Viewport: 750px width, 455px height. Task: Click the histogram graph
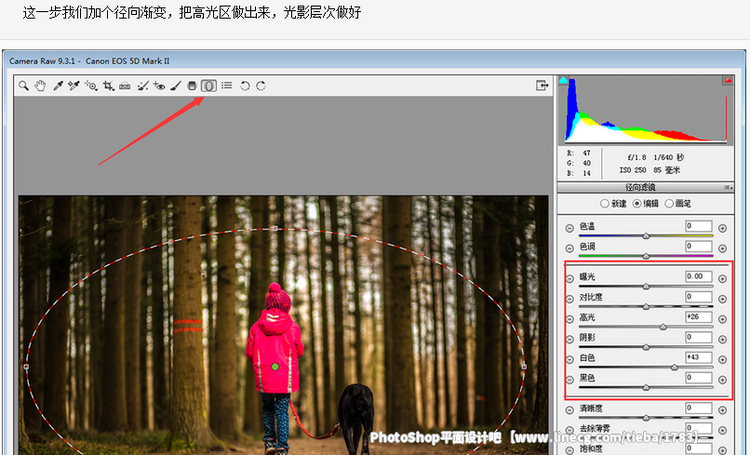pyautogui.click(x=646, y=110)
